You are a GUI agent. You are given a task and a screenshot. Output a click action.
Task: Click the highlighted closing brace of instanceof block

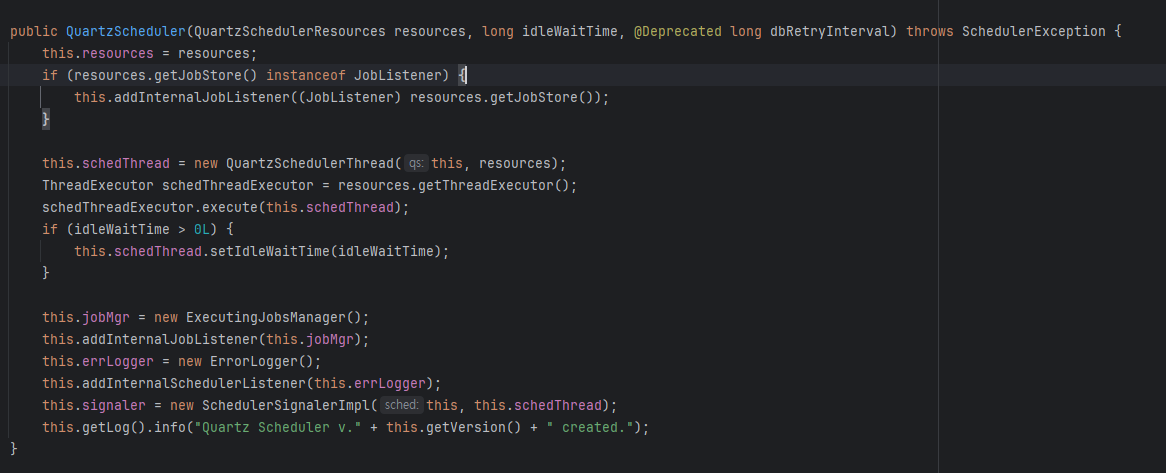pos(46,119)
